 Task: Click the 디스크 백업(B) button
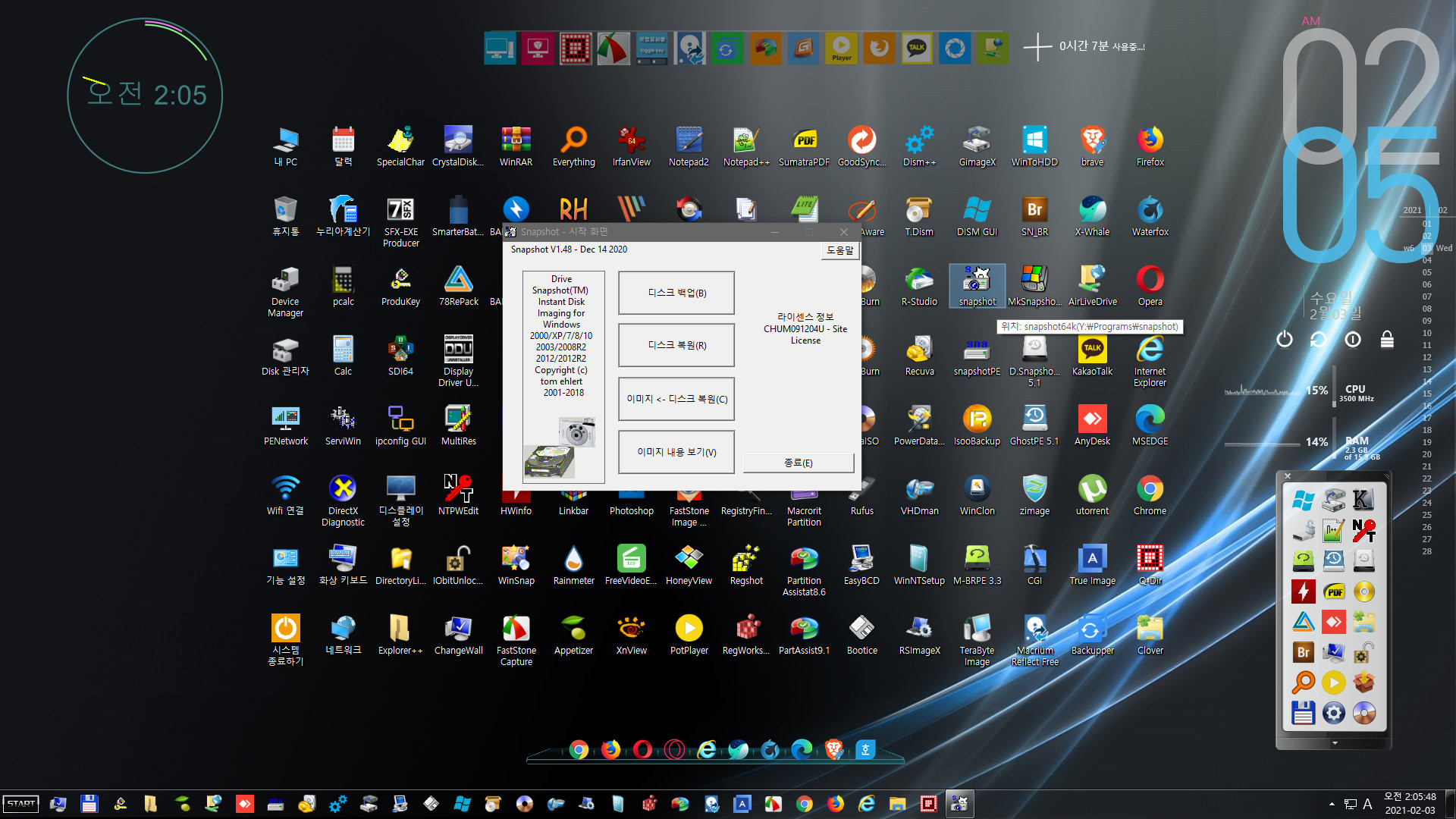(x=676, y=293)
